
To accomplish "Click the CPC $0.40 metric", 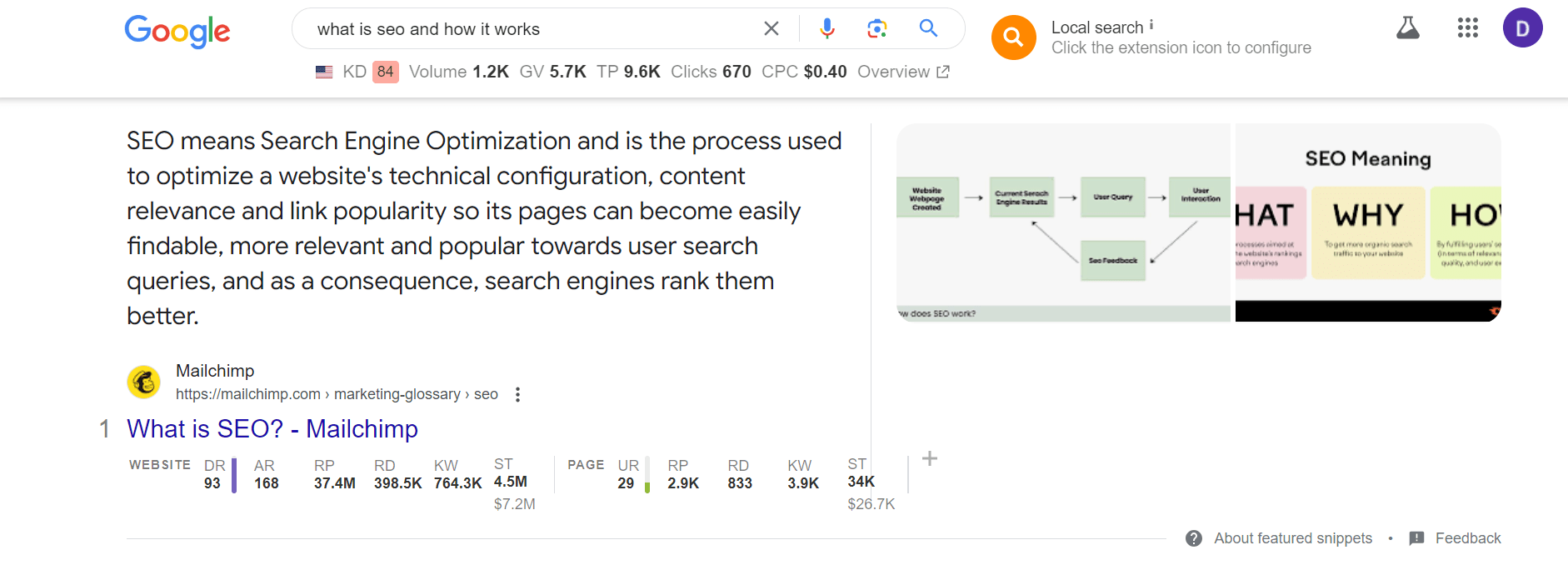I will 804,72.
